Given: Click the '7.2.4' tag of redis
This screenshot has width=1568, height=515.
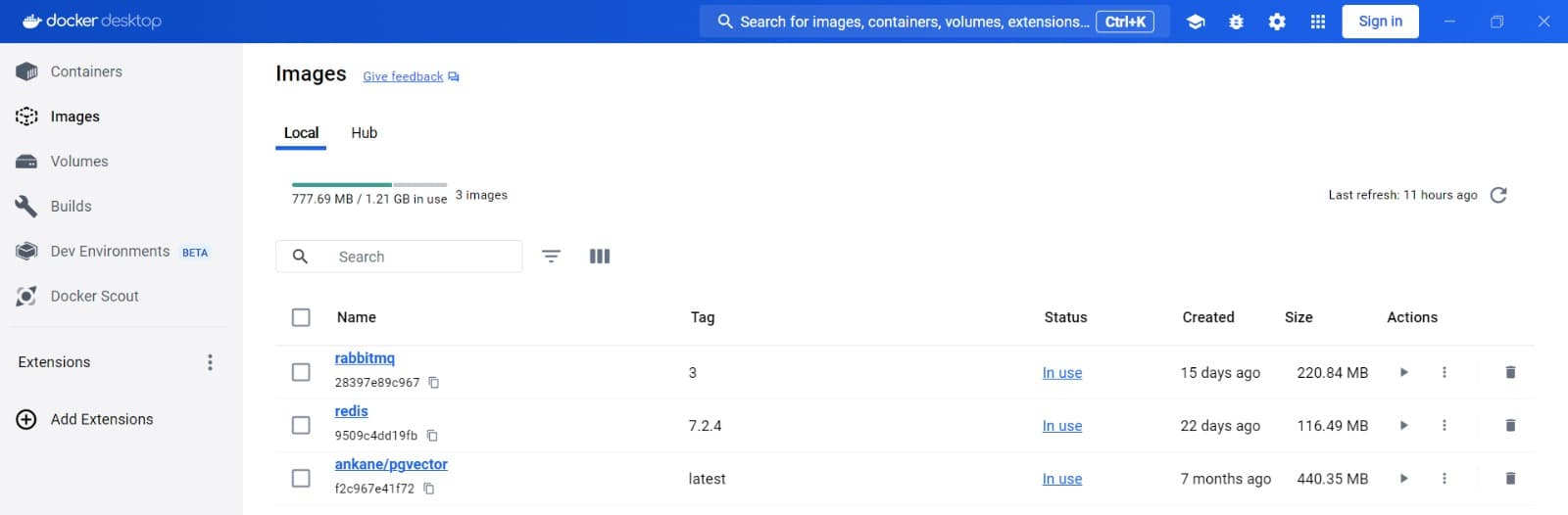Looking at the screenshot, I should point(706,426).
